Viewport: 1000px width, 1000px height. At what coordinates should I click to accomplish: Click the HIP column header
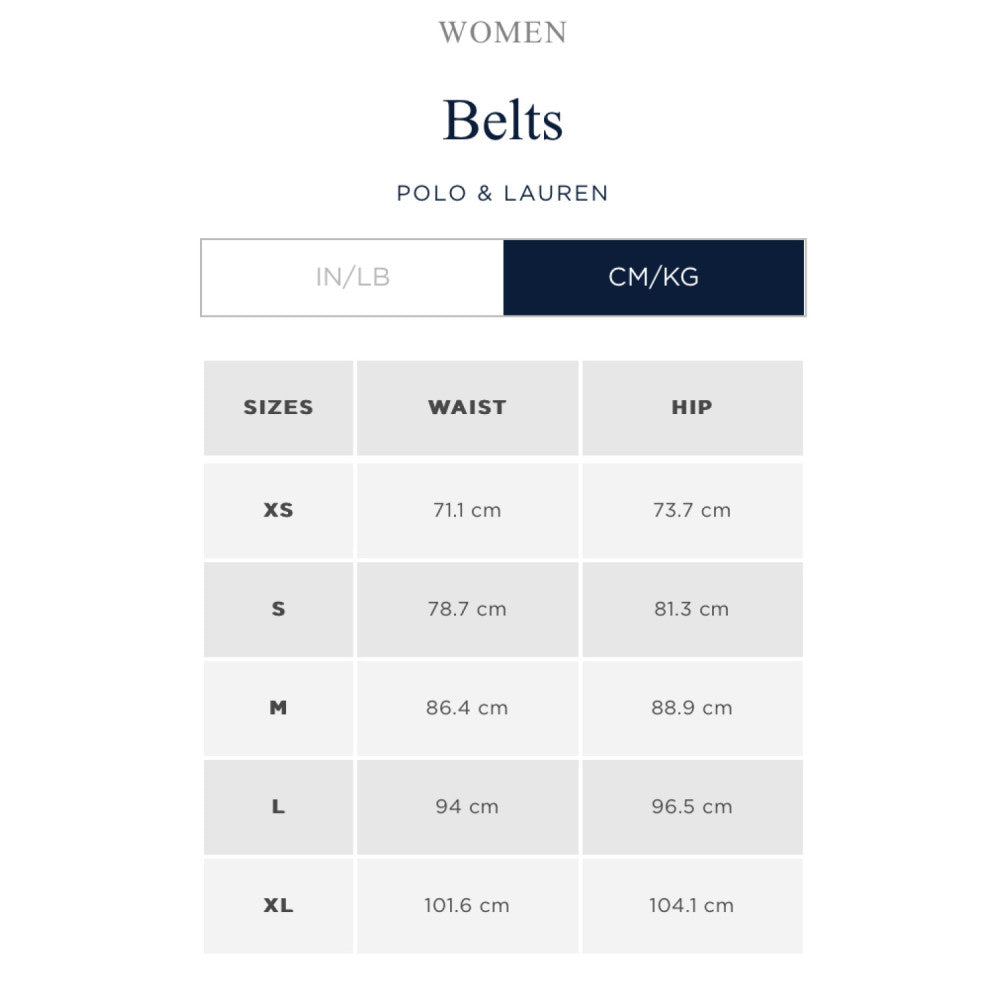[x=692, y=407]
